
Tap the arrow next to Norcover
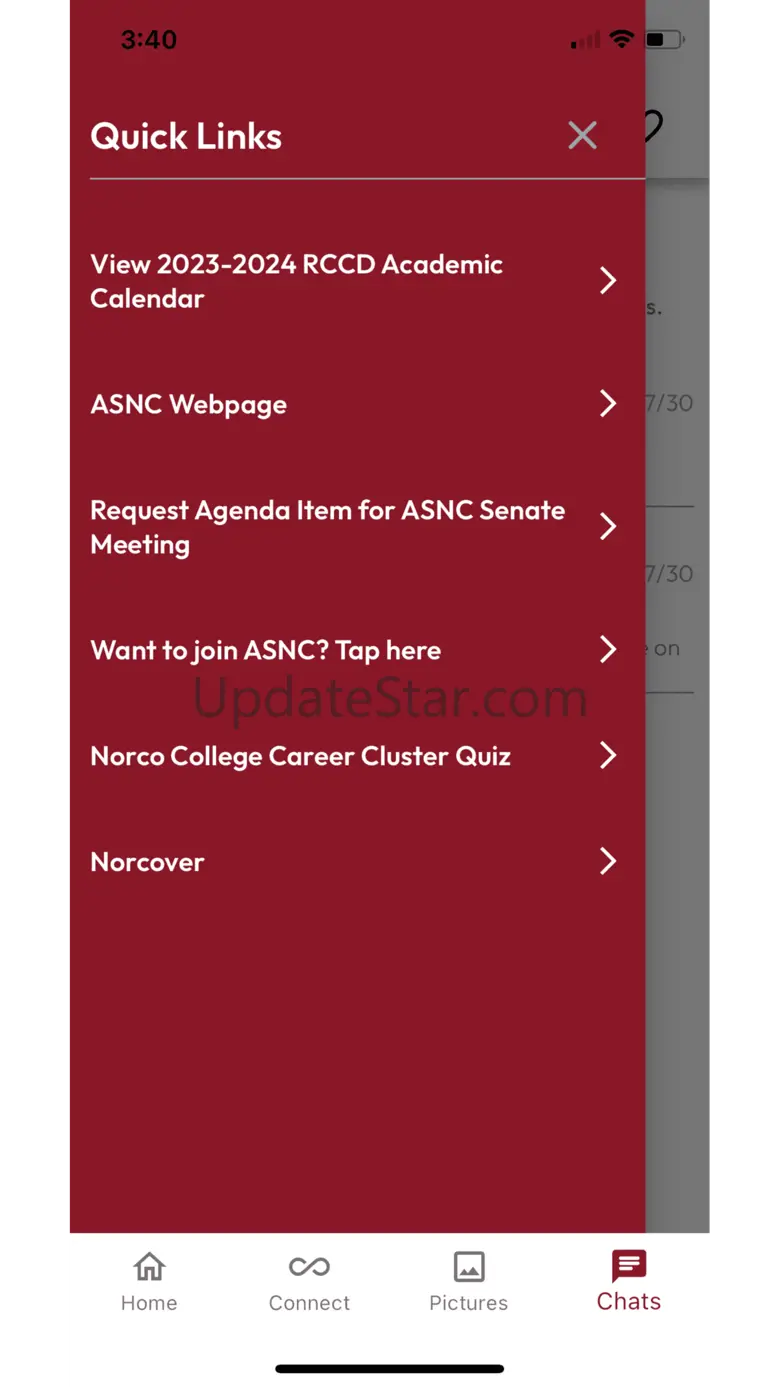(x=607, y=862)
